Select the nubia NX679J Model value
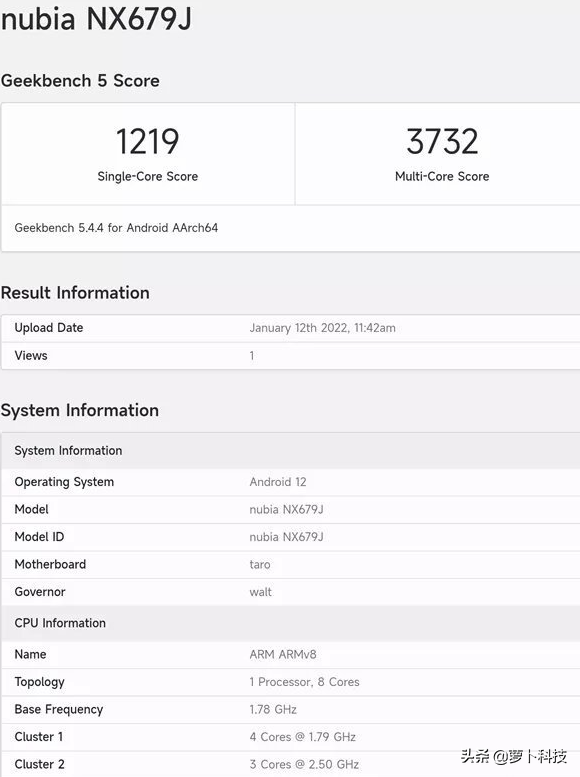The height and width of the screenshot is (777, 580). click(287, 509)
